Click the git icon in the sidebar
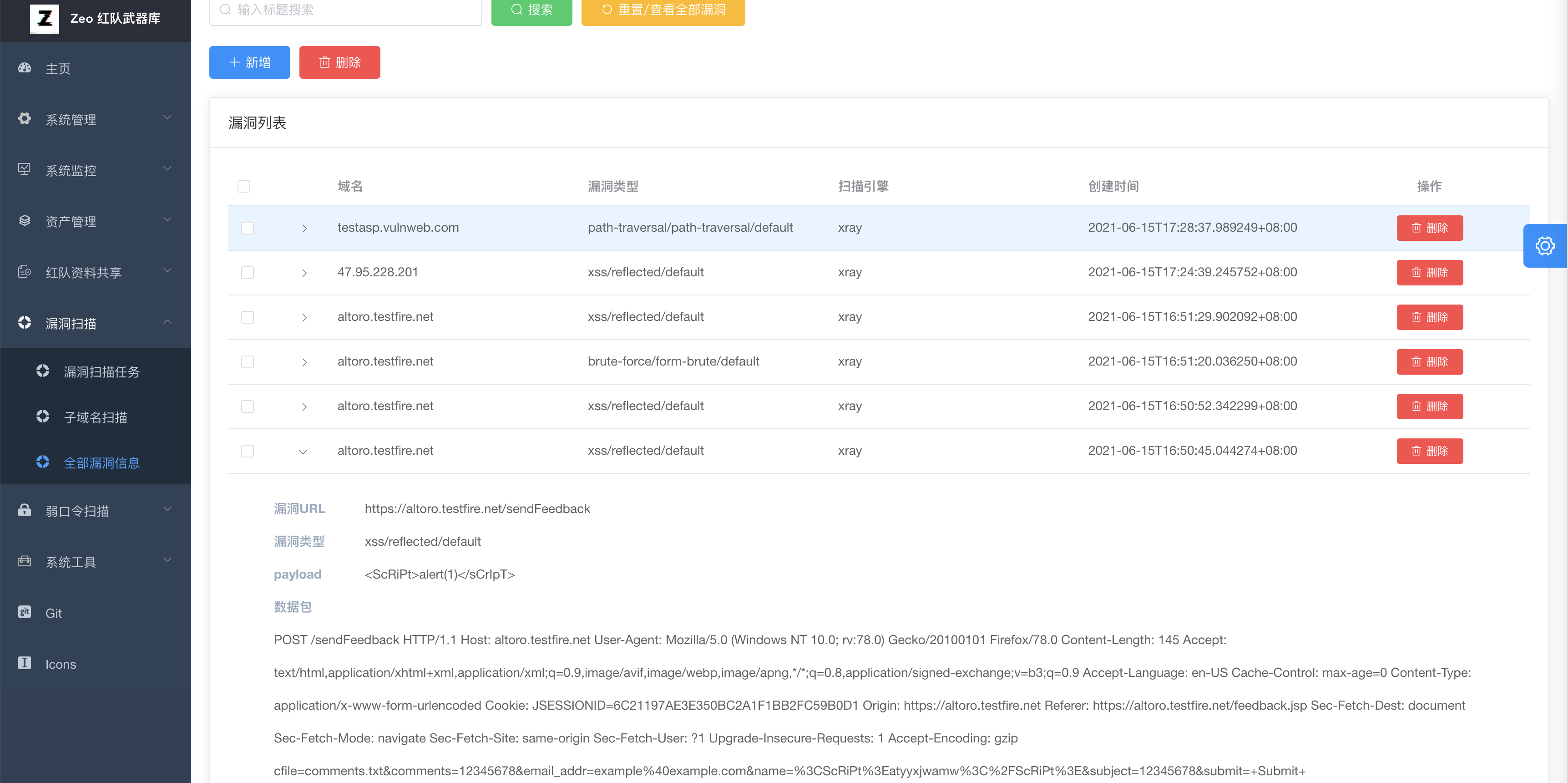 pyautogui.click(x=25, y=613)
